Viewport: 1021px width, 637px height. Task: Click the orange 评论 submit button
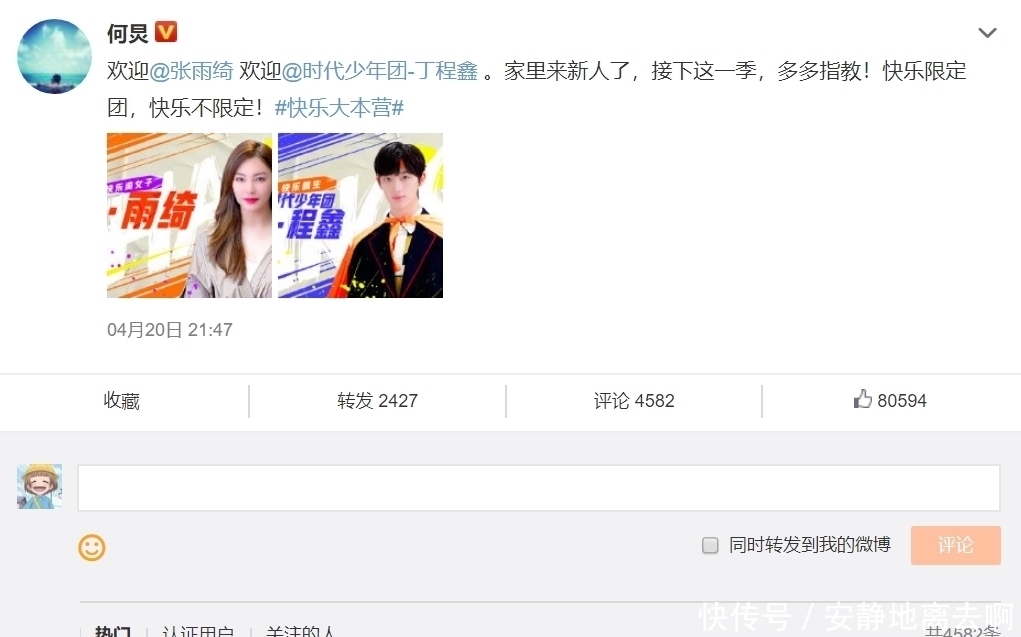(955, 545)
